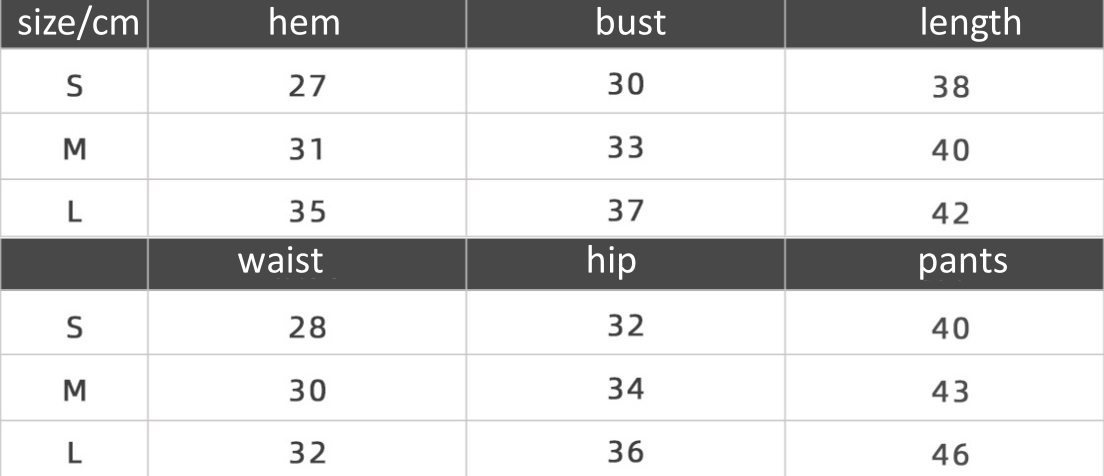Click length value 38 for size S

(949, 87)
